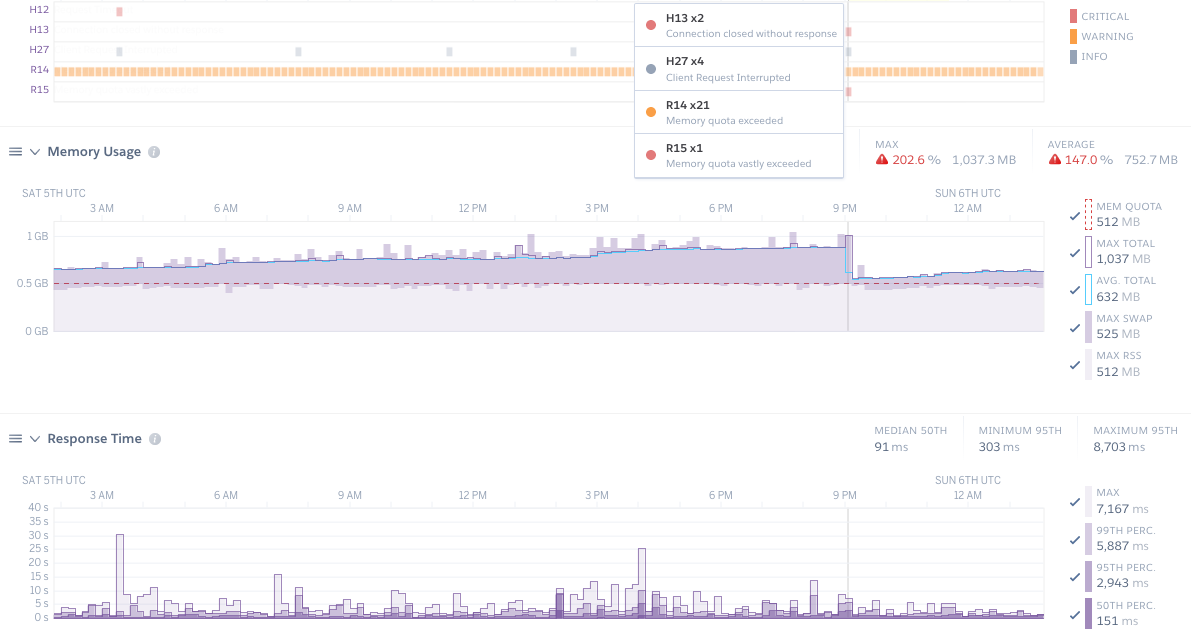Click the H13 x2 tooltip entry
The image size is (1191, 638).
739,25
